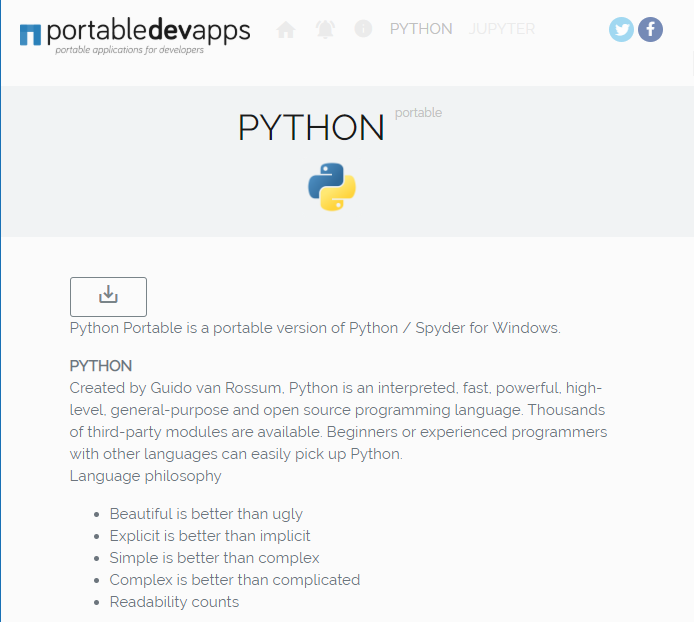
Task: Click 'Python Portable is a portable version' sentence
Action: pyautogui.click(x=315, y=328)
